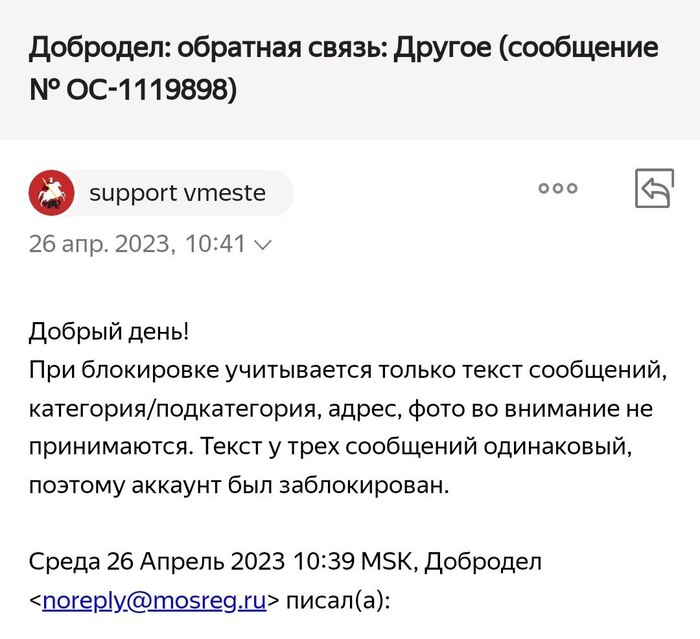Click the line starting "категория/подкатегория"
Viewport: 700px width, 639px height.
pyautogui.click(x=340, y=409)
